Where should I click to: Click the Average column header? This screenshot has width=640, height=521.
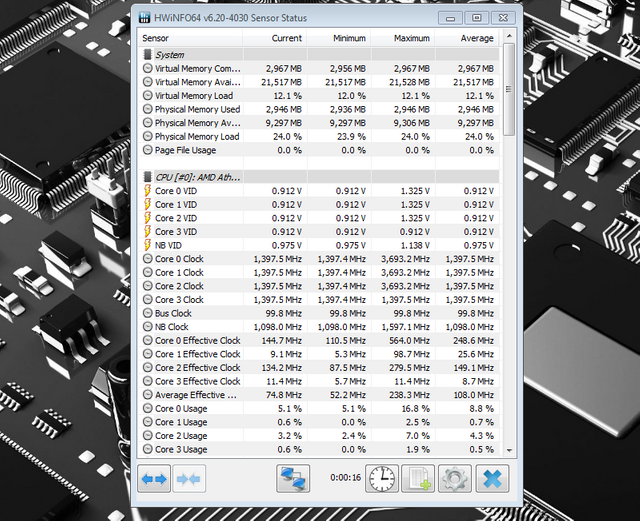(x=467, y=38)
